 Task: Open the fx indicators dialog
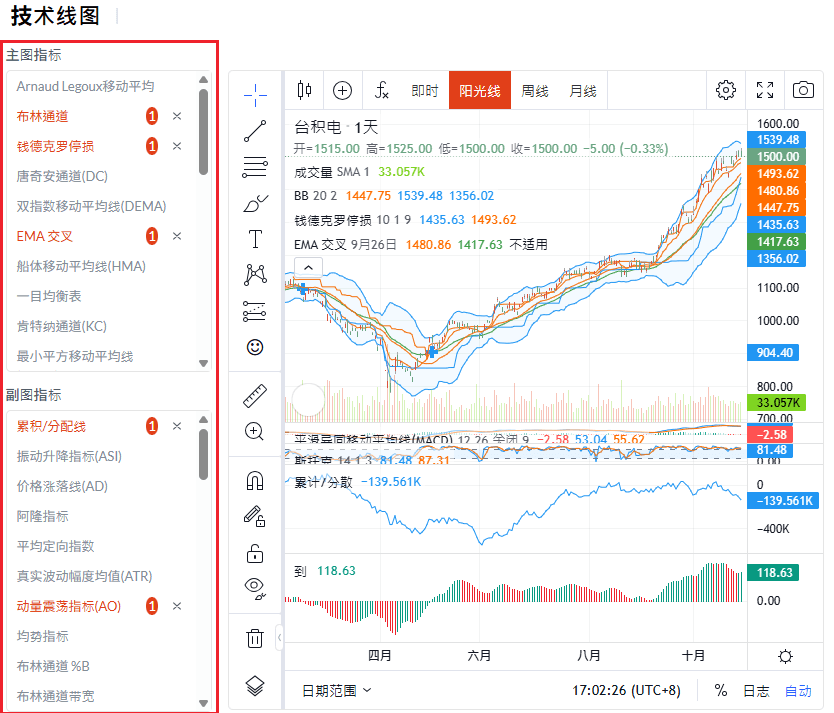click(x=381, y=89)
